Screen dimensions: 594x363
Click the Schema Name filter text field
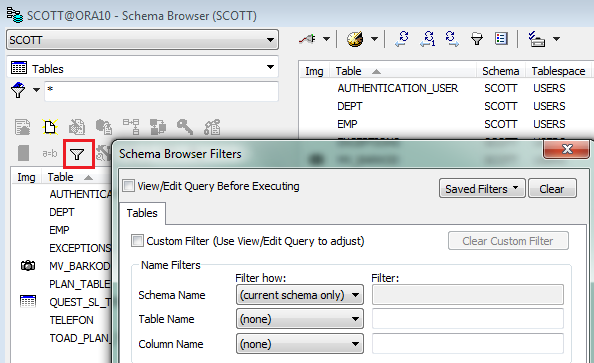(468, 295)
